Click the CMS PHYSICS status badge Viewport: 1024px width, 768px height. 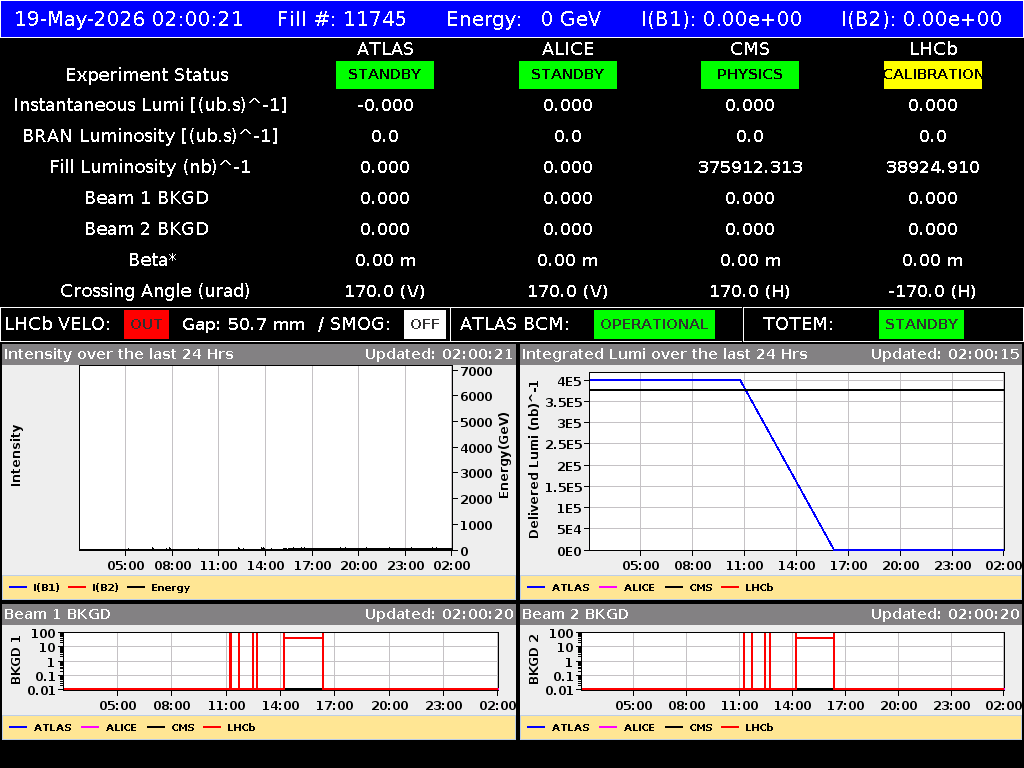(750, 74)
